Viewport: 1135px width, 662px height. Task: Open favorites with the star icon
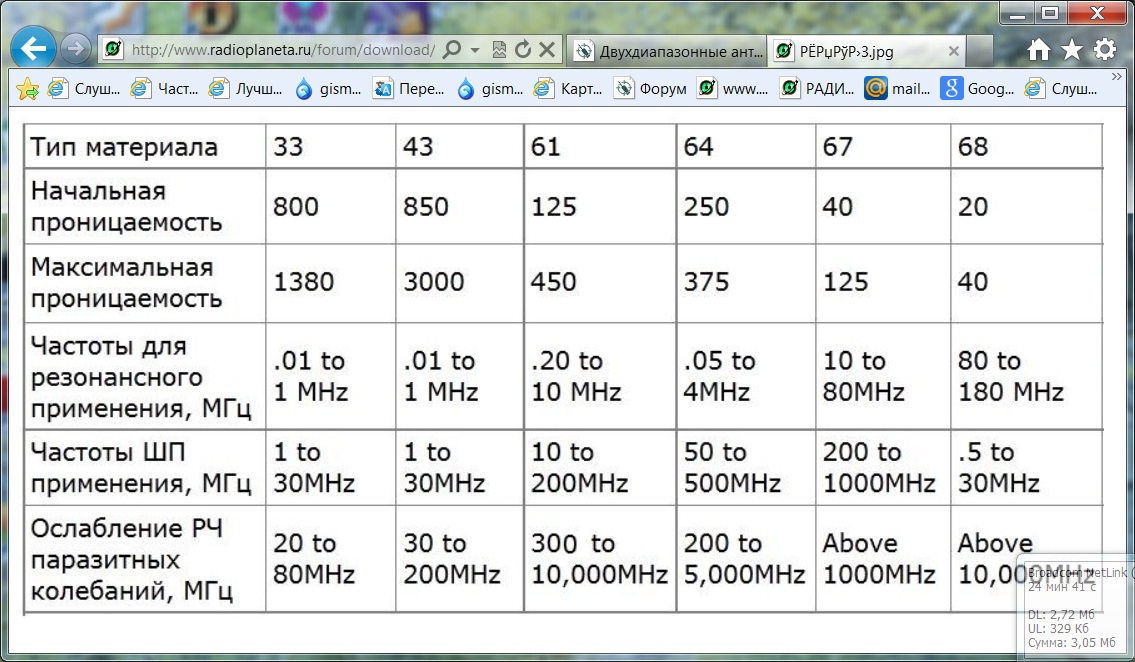1072,50
